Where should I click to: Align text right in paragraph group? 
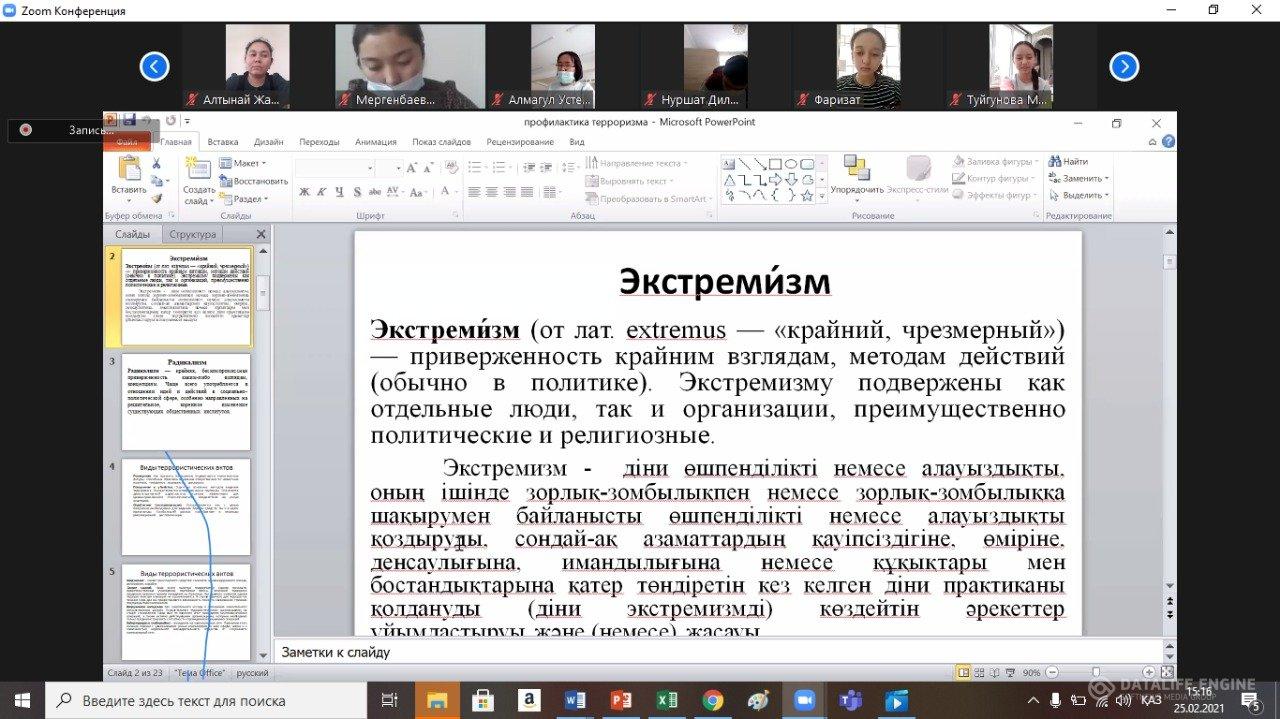(509, 192)
